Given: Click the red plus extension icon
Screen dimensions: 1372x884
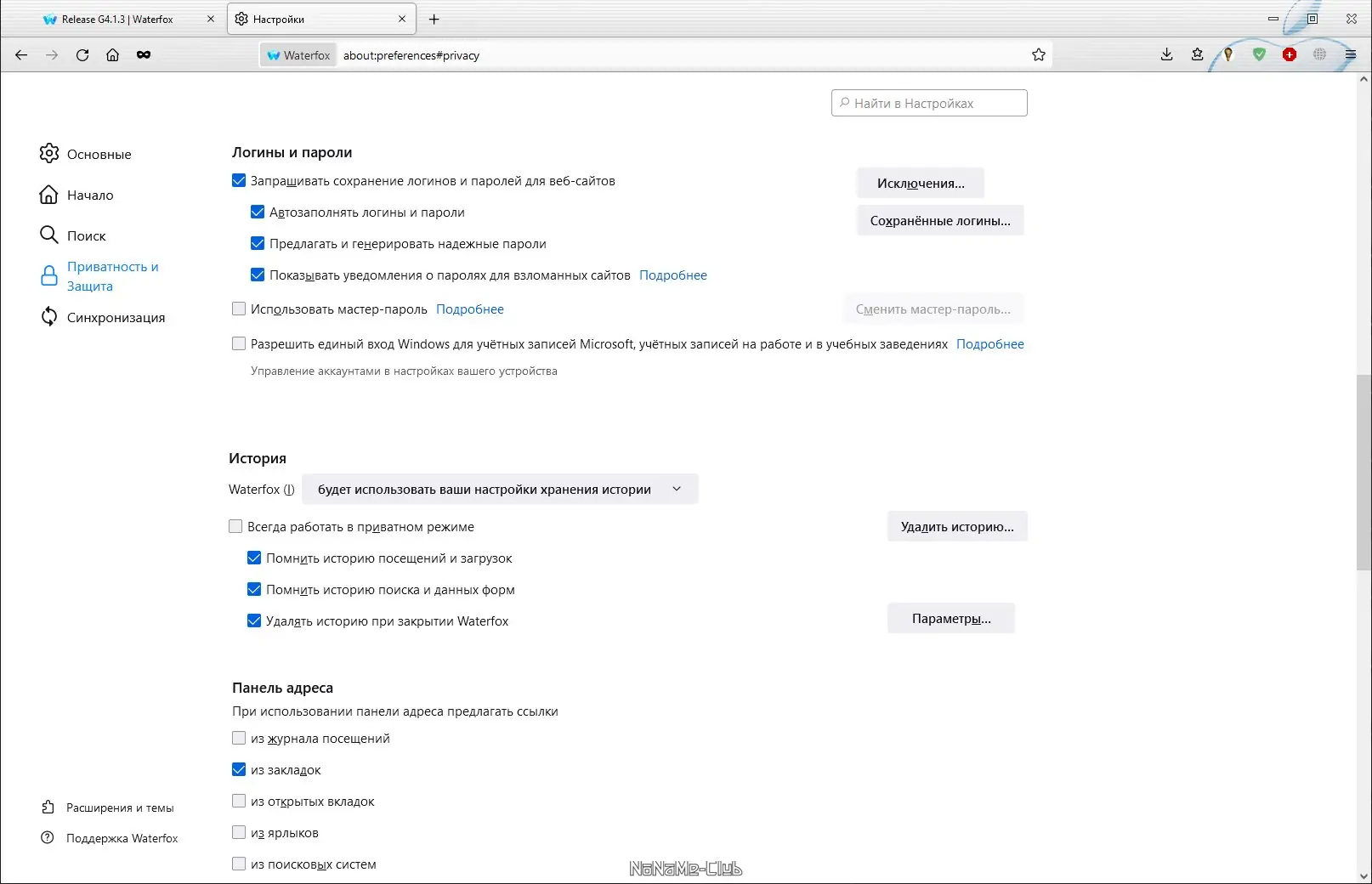Looking at the screenshot, I should (1290, 55).
